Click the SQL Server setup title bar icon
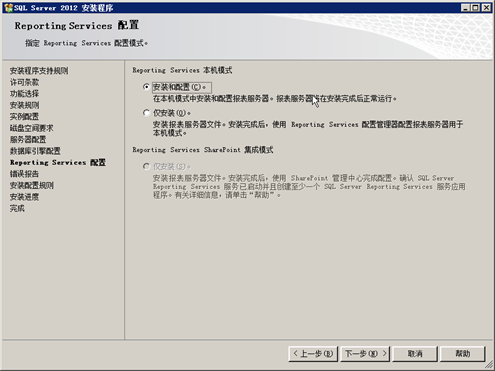This screenshot has width=495, height=371. click(8, 8)
